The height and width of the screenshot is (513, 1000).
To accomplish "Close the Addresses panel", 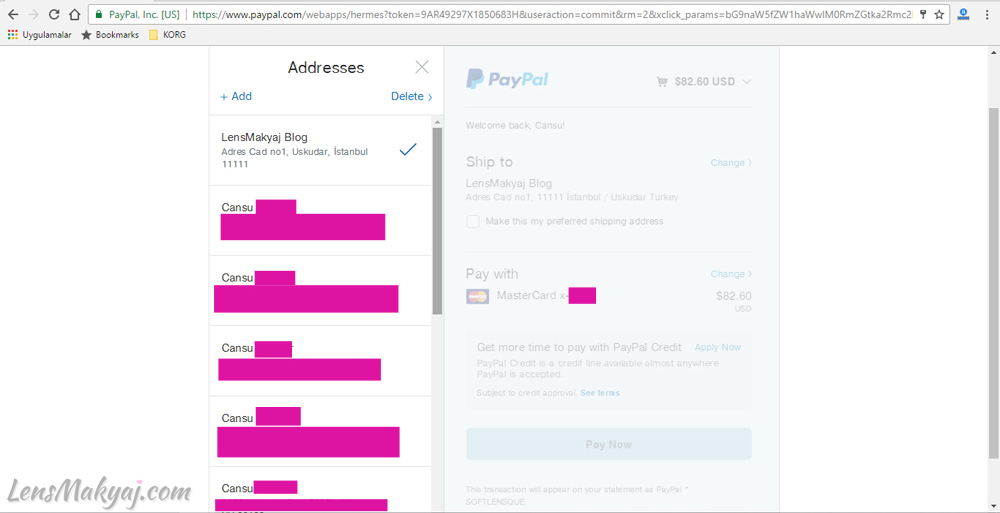I will pyautogui.click(x=422, y=67).
